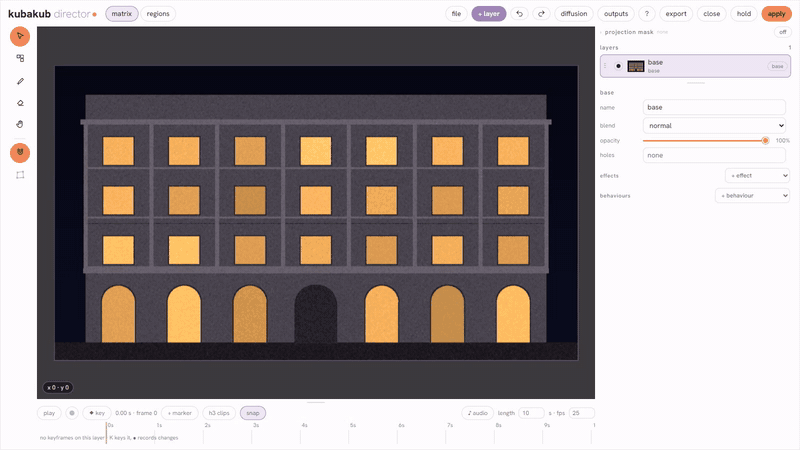Image resolution: width=800 pixels, height=450 pixels.
Task: Click the orange dot by director
Action: [x=94, y=14]
